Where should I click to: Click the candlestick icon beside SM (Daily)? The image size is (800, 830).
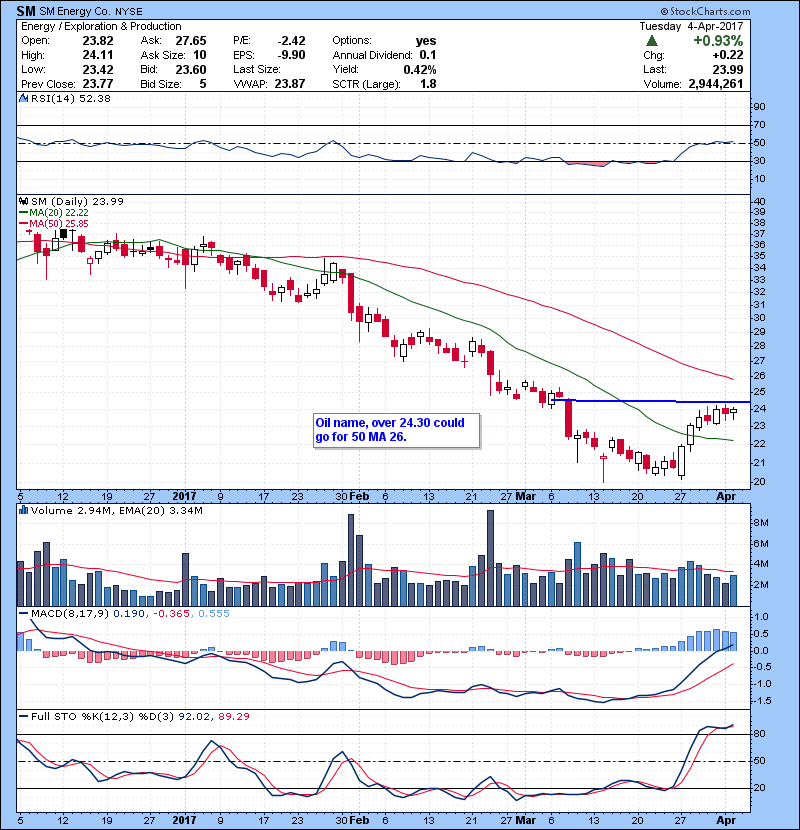pyautogui.click(x=24, y=201)
